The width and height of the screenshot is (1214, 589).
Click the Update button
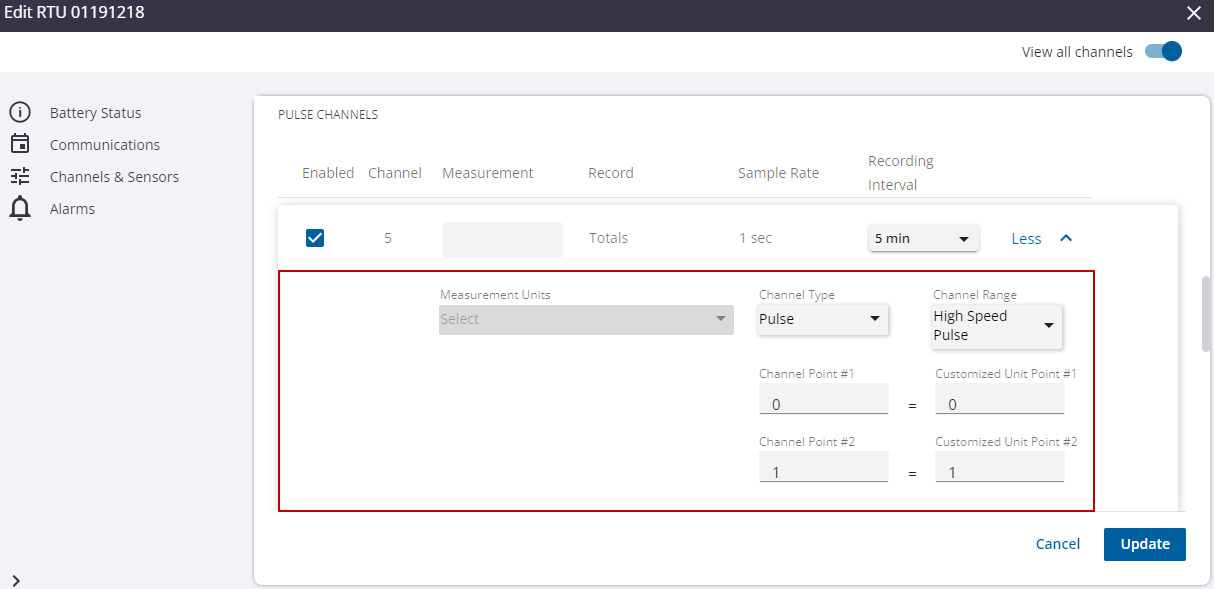click(1144, 544)
